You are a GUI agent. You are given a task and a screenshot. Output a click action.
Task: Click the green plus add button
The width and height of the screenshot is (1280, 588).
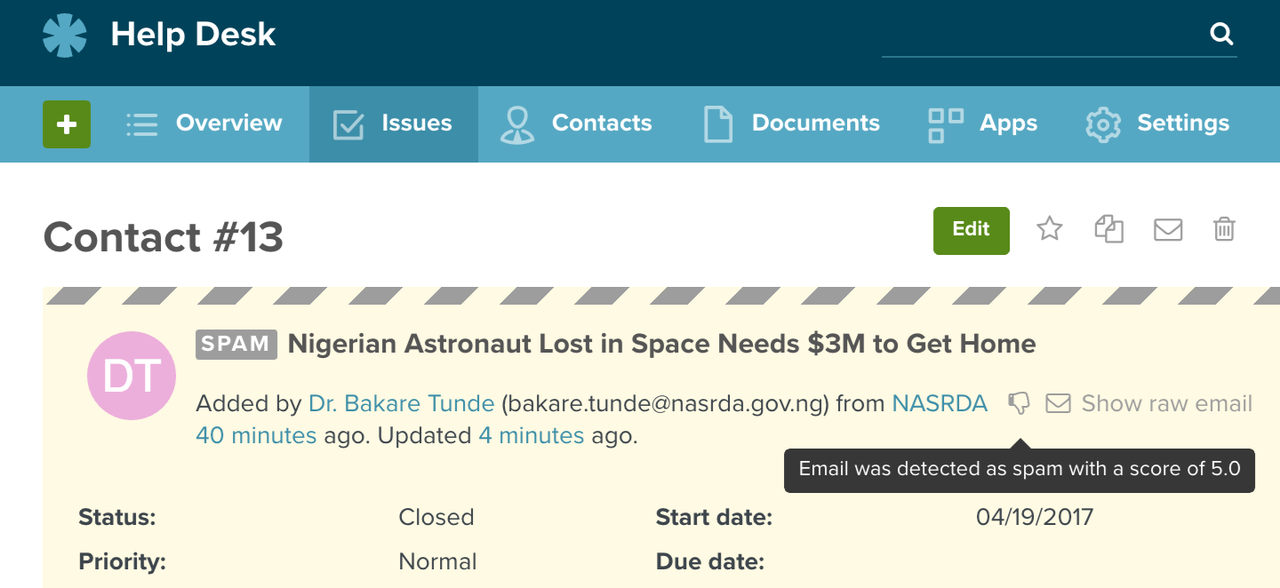67,124
